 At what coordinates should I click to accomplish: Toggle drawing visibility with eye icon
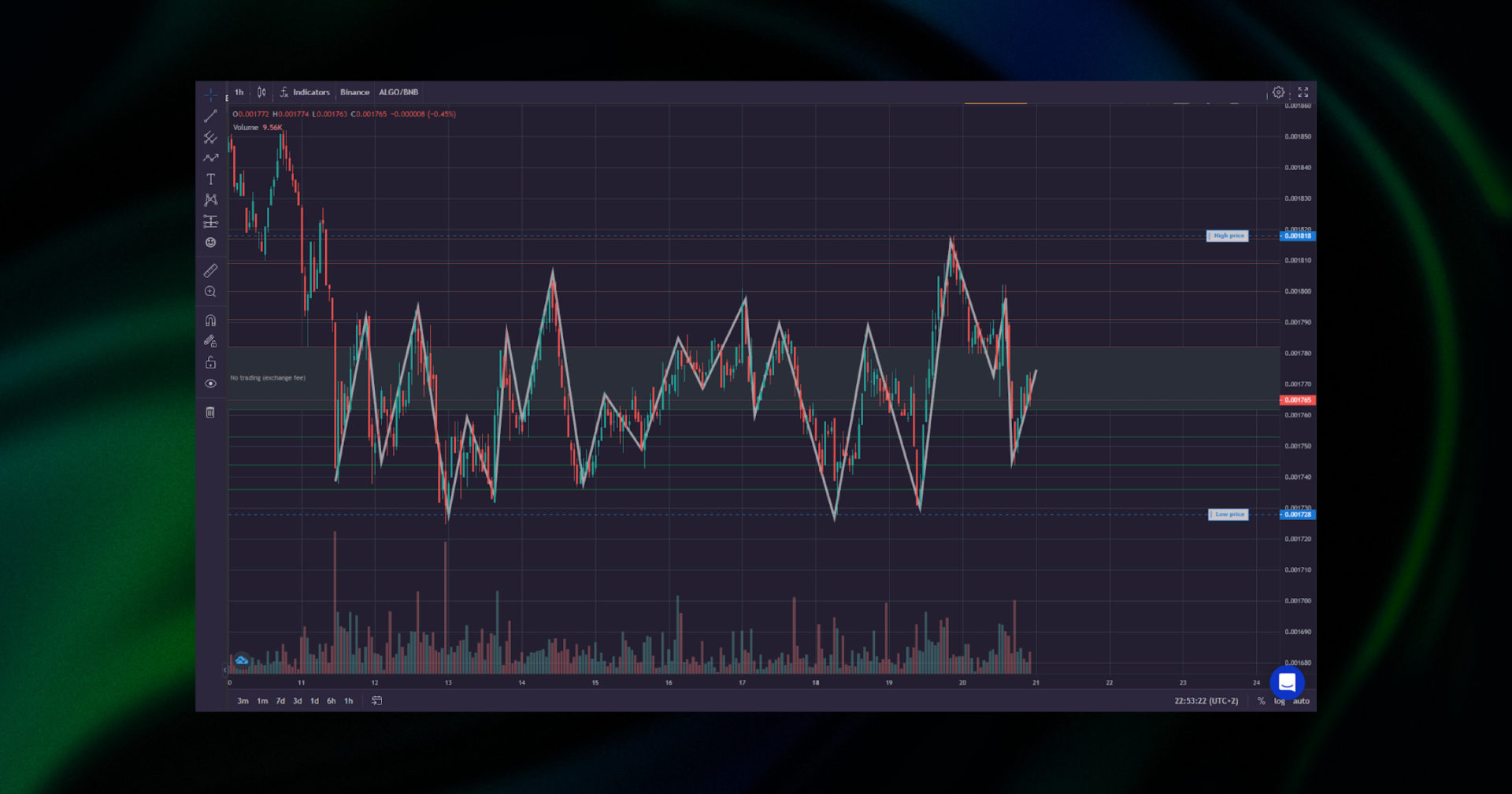click(210, 384)
